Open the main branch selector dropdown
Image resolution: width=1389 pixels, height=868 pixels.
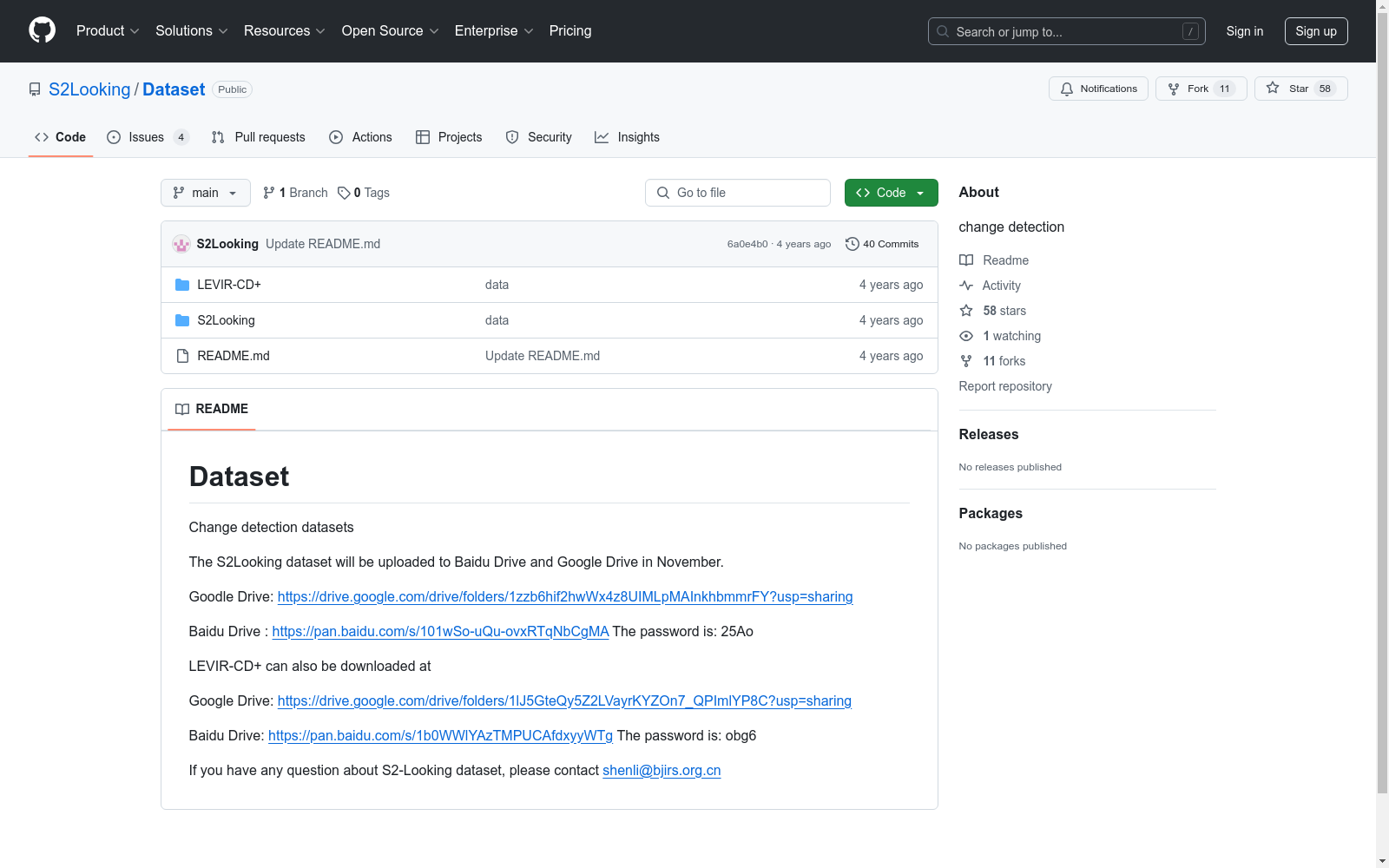click(x=206, y=193)
